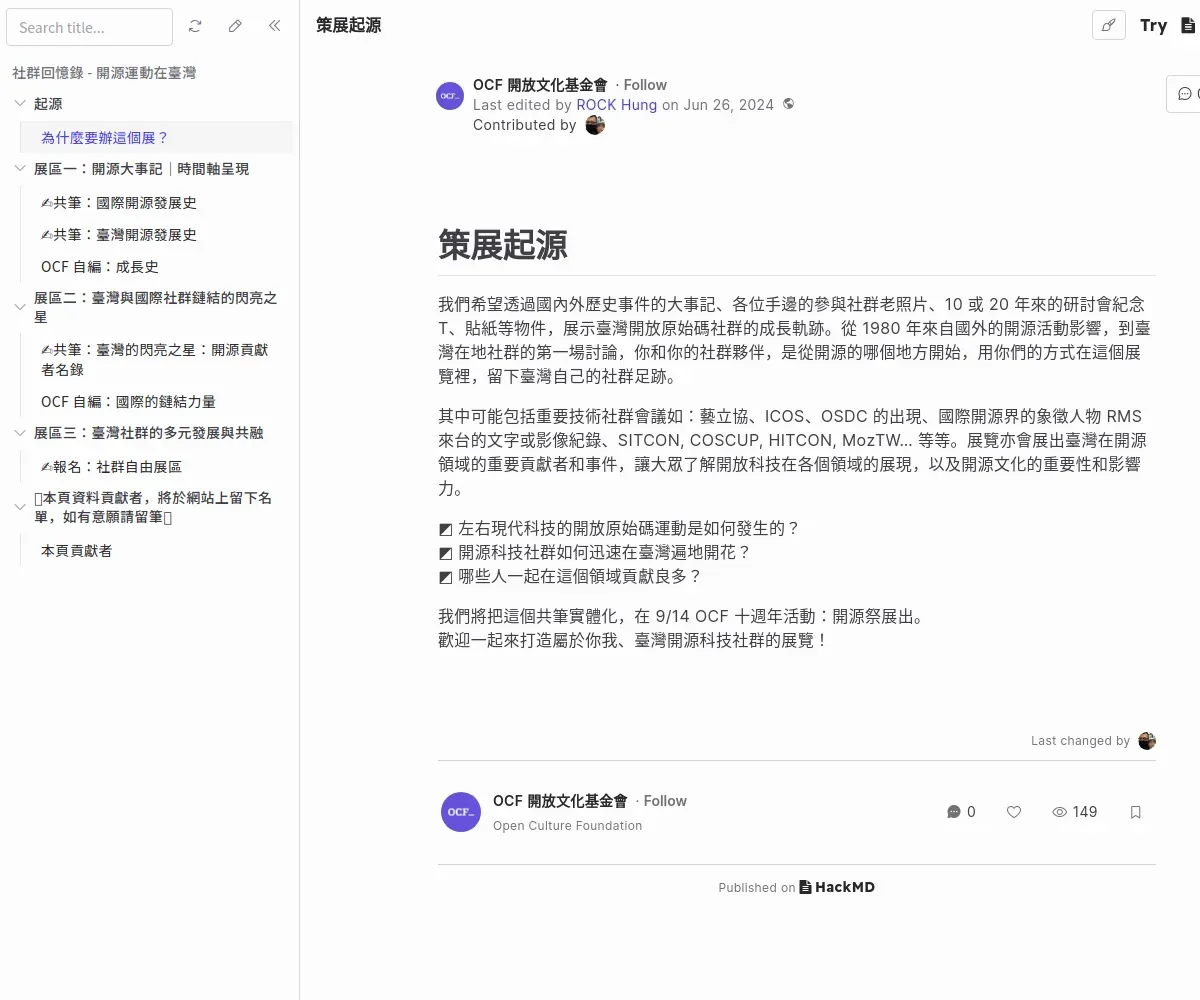1200x1000 pixels.
Task: Open 'OCF 自編:國際的鏈結力量' page
Action: click(x=128, y=402)
